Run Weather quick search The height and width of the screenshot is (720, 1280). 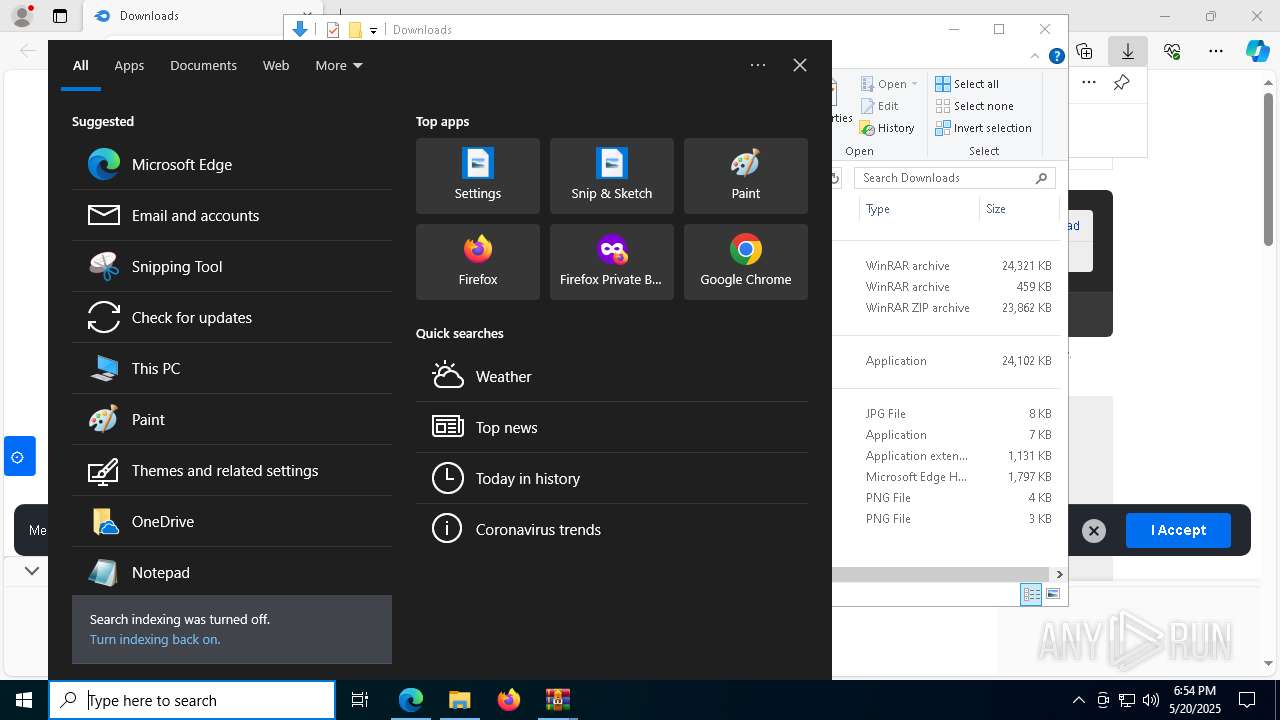(612, 376)
